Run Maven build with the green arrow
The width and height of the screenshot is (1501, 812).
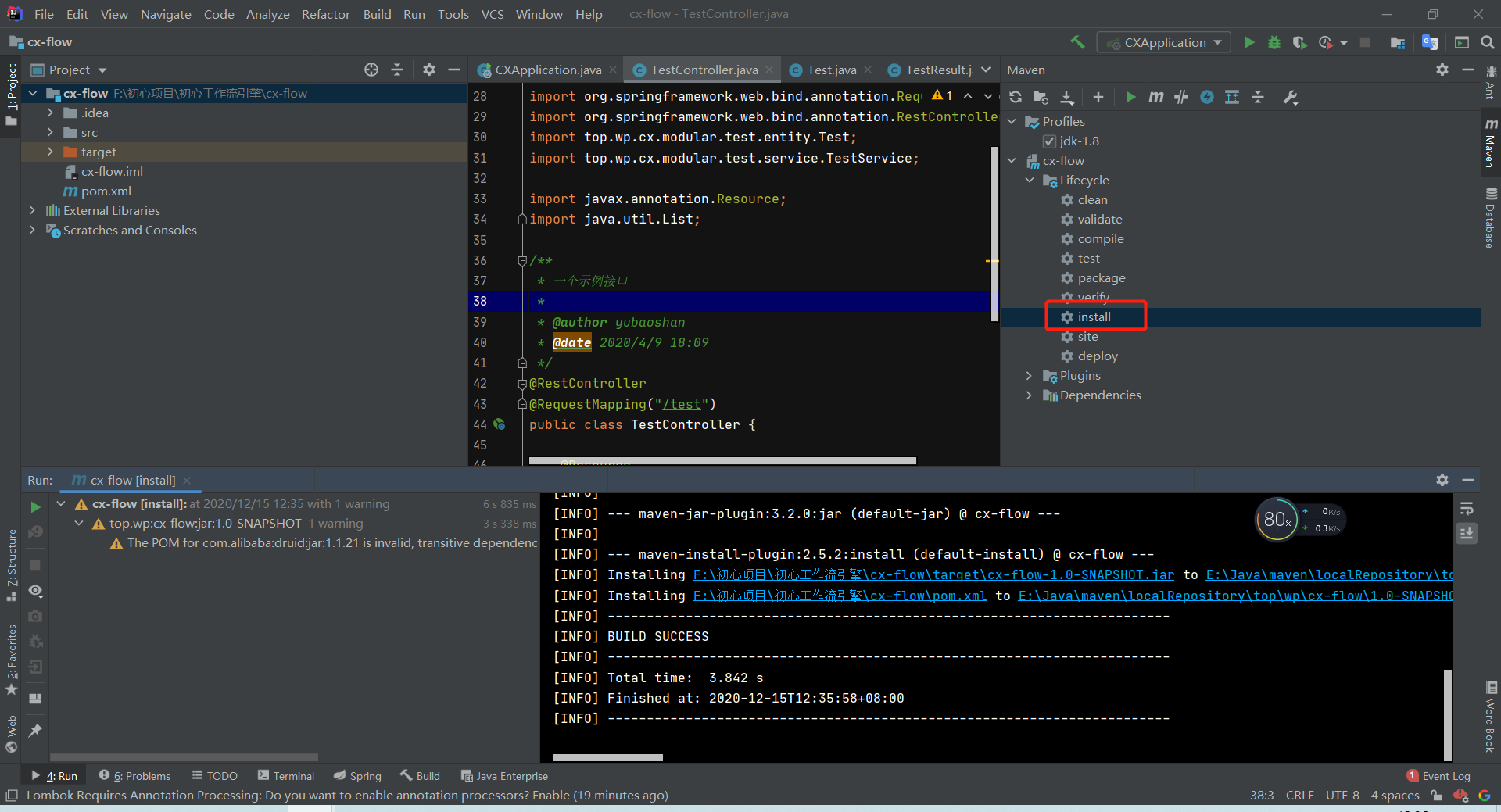[x=1130, y=97]
